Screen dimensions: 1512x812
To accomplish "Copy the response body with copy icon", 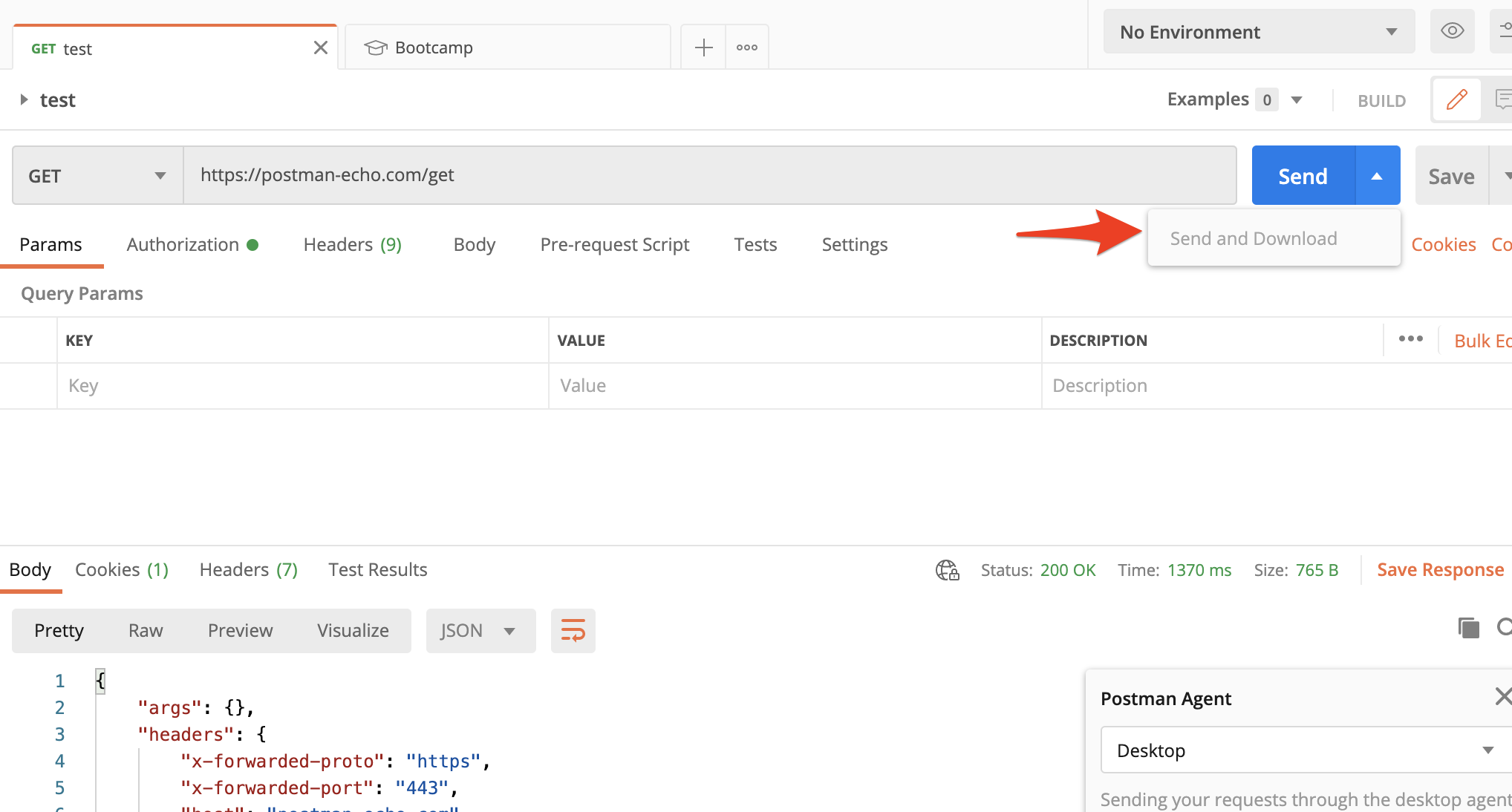I will pyautogui.click(x=1467, y=627).
